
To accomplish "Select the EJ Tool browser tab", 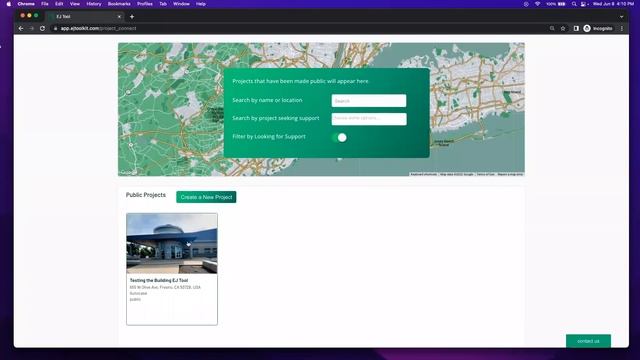I will click(85, 16).
